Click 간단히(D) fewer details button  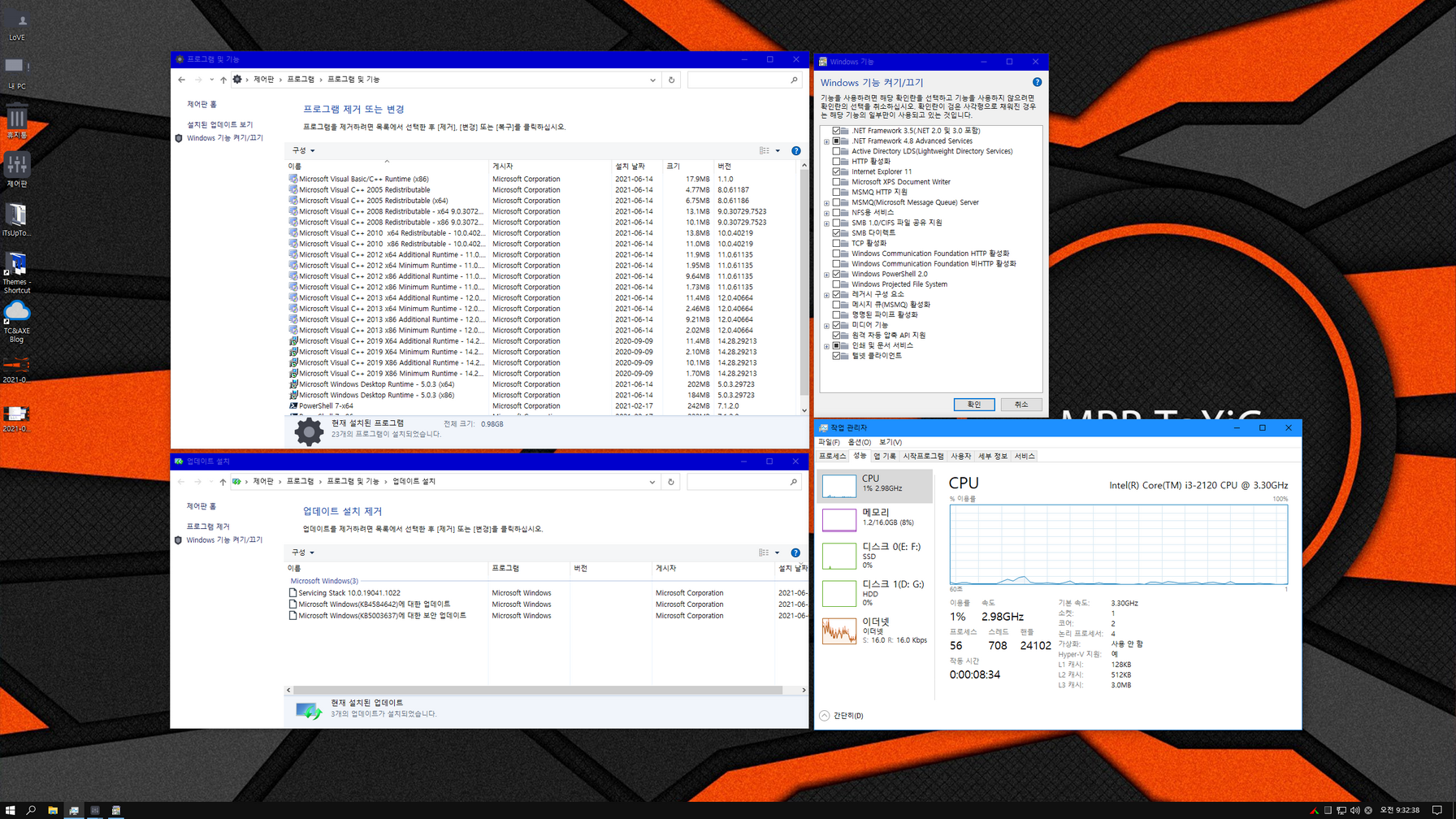[842, 716]
